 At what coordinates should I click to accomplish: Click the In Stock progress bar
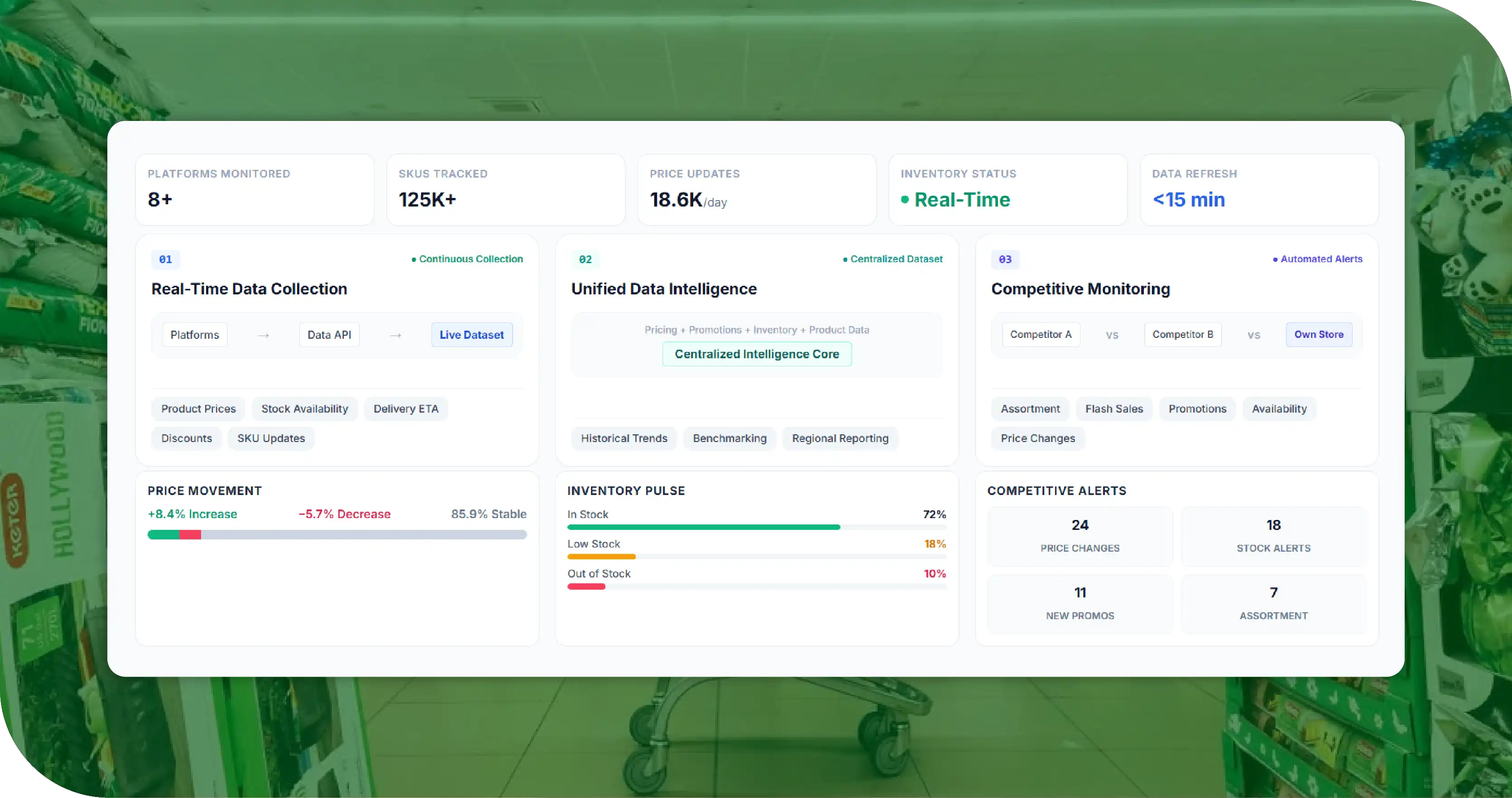[757, 527]
